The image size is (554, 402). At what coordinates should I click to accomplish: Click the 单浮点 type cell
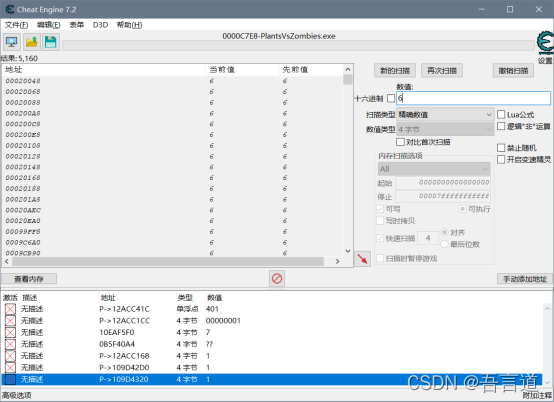pyautogui.click(x=188, y=309)
